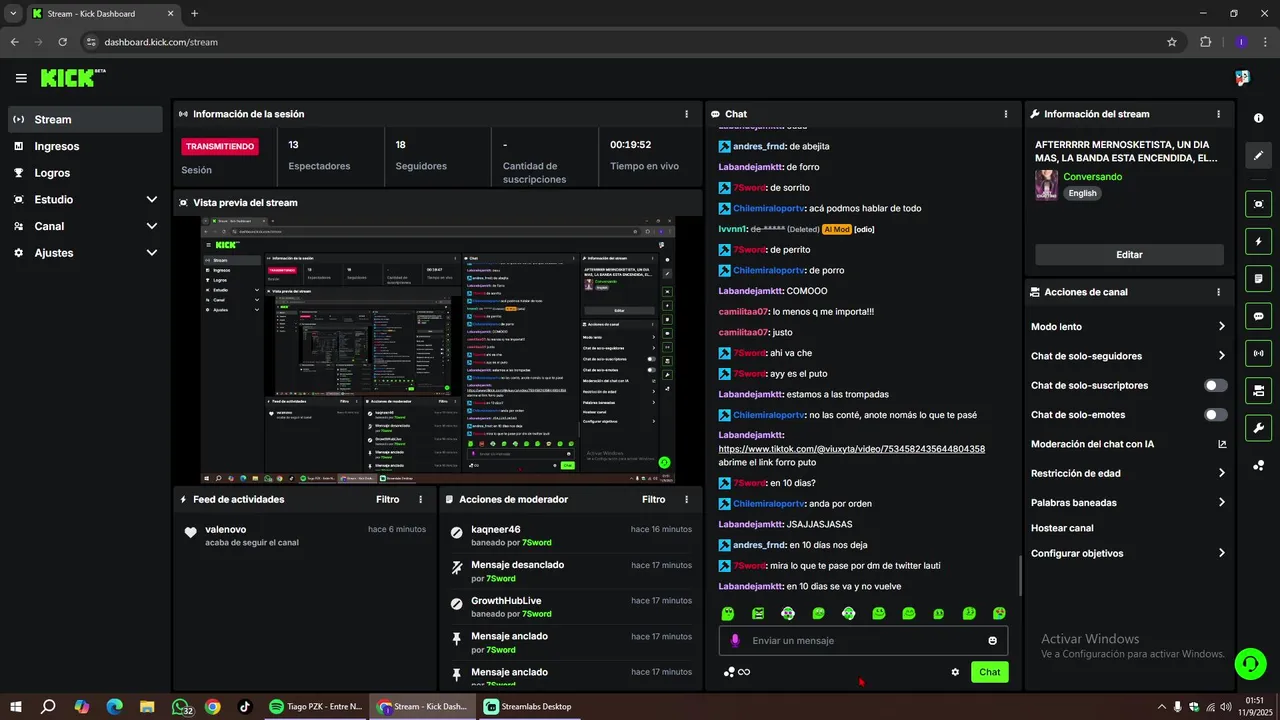Open Filtro in Acciones de moderador

pyautogui.click(x=654, y=499)
